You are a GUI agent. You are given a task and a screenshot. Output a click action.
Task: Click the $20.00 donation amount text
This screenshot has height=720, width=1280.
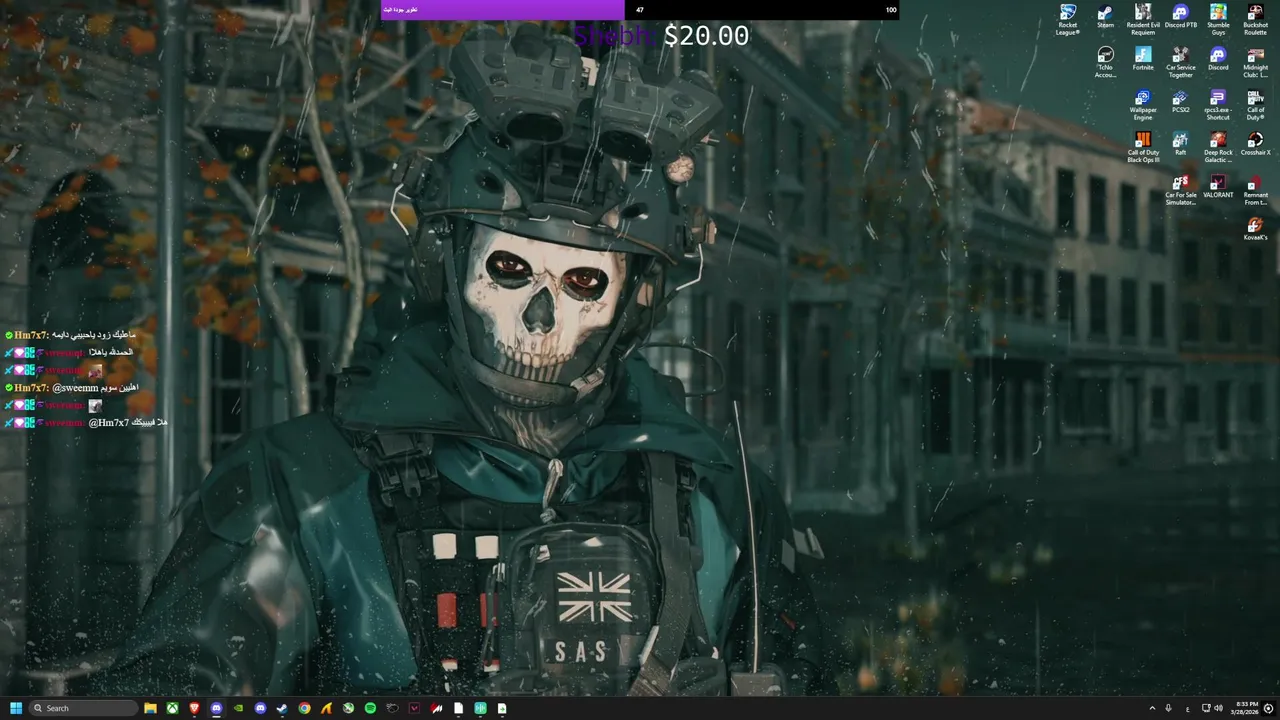click(x=706, y=36)
